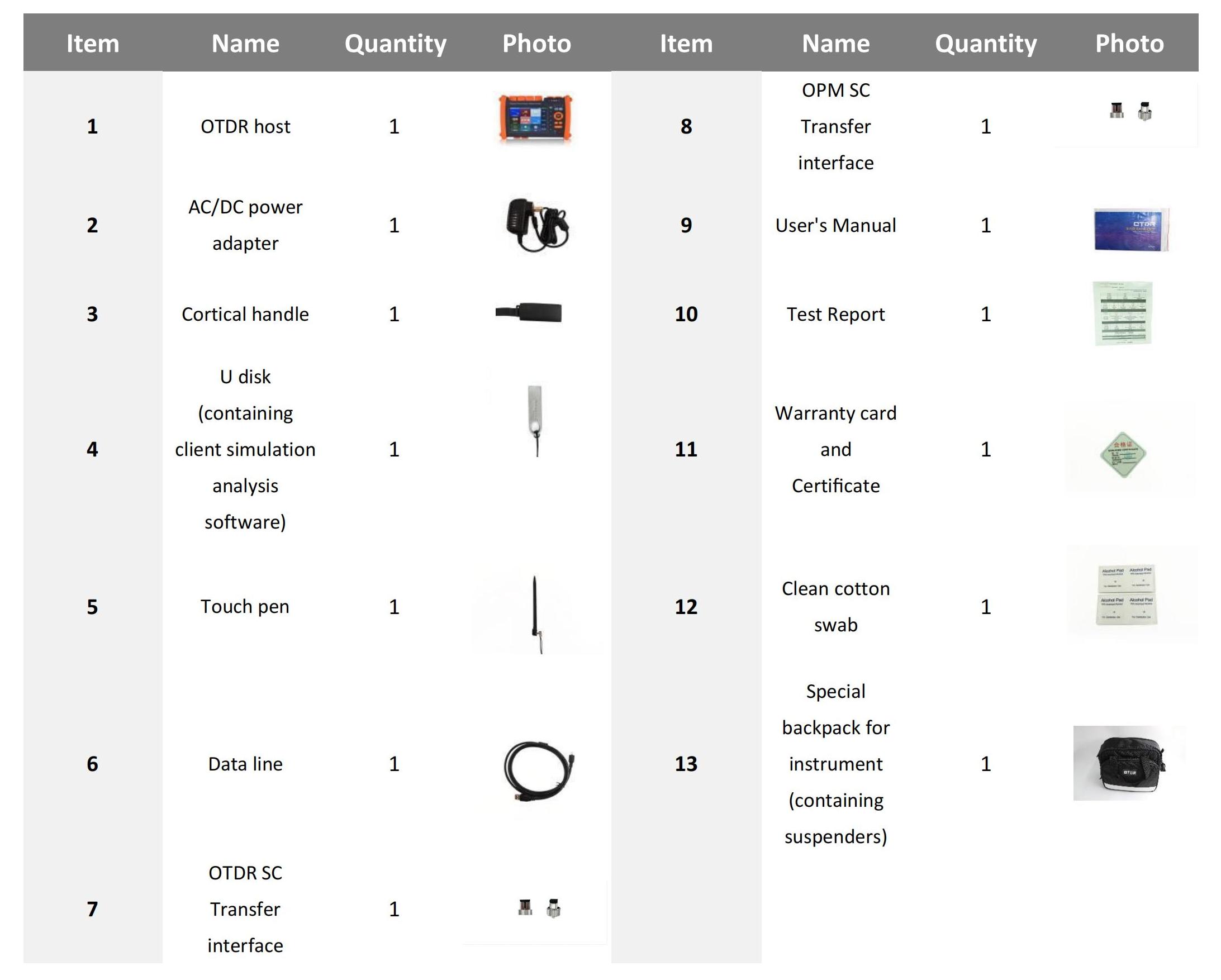Image resolution: width=1221 pixels, height=980 pixels.
Task: Click the "Test Report" name text
Action: 835,314
